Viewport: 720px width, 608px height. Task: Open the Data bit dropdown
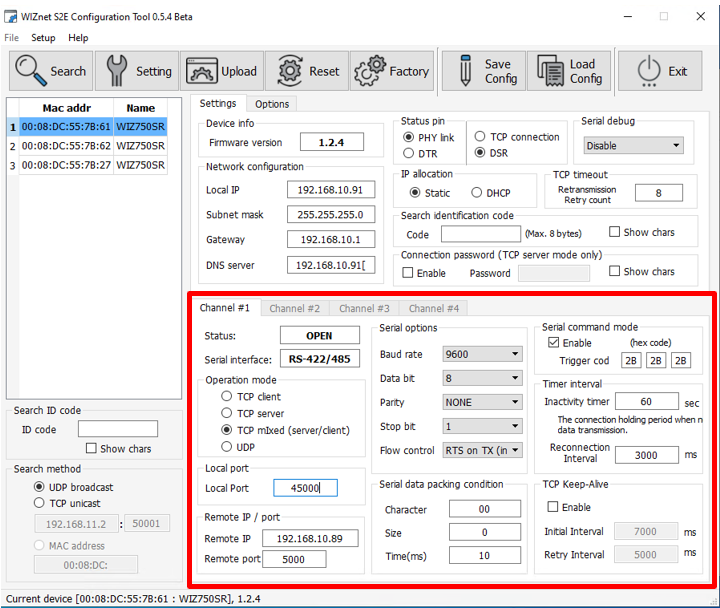coord(482,378)
